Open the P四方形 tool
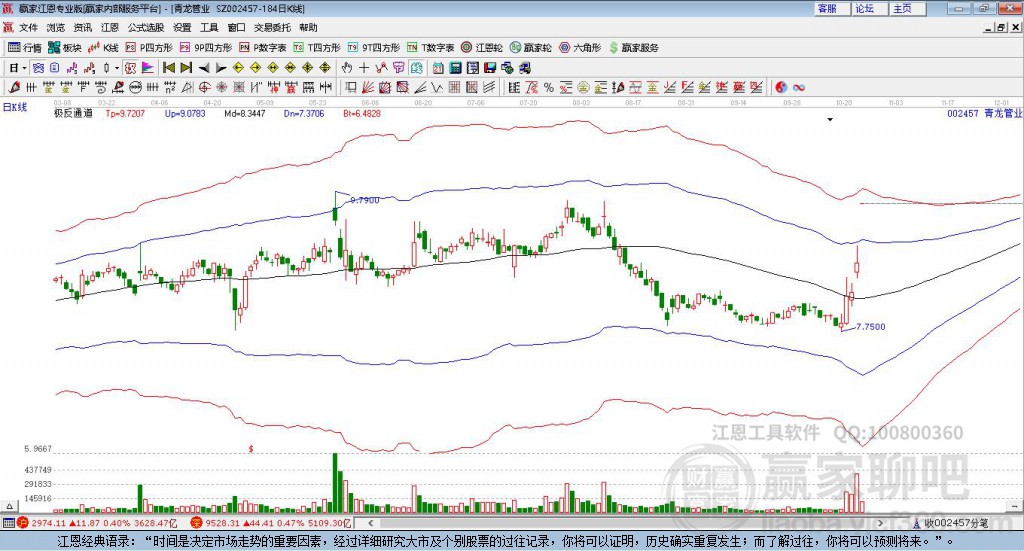 tap(149, 48)
